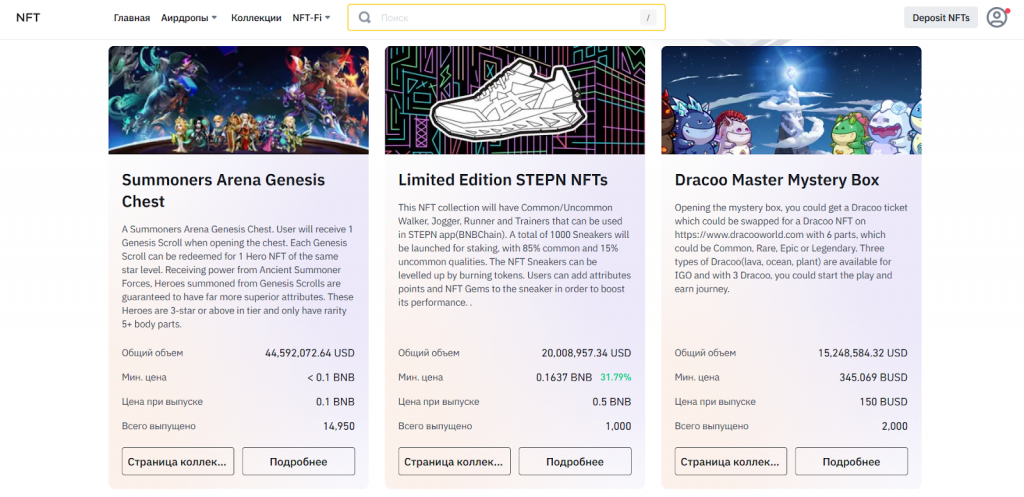The width and height of the screenshot is (1024, 497).
Task: Open the user profile avatar icon
Action: tap(996, 17)
